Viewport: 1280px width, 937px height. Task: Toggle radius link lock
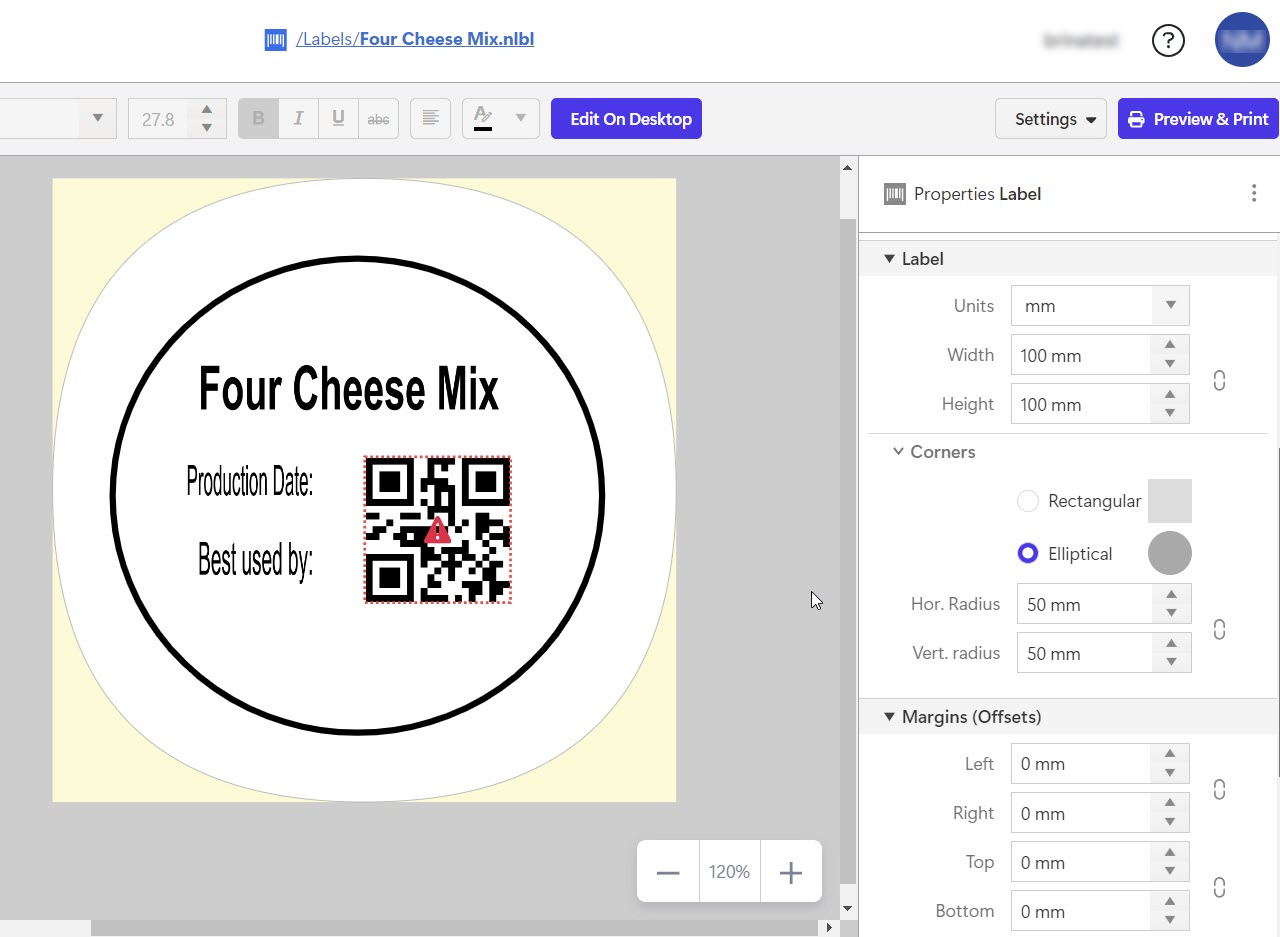tap(1219, 629)
